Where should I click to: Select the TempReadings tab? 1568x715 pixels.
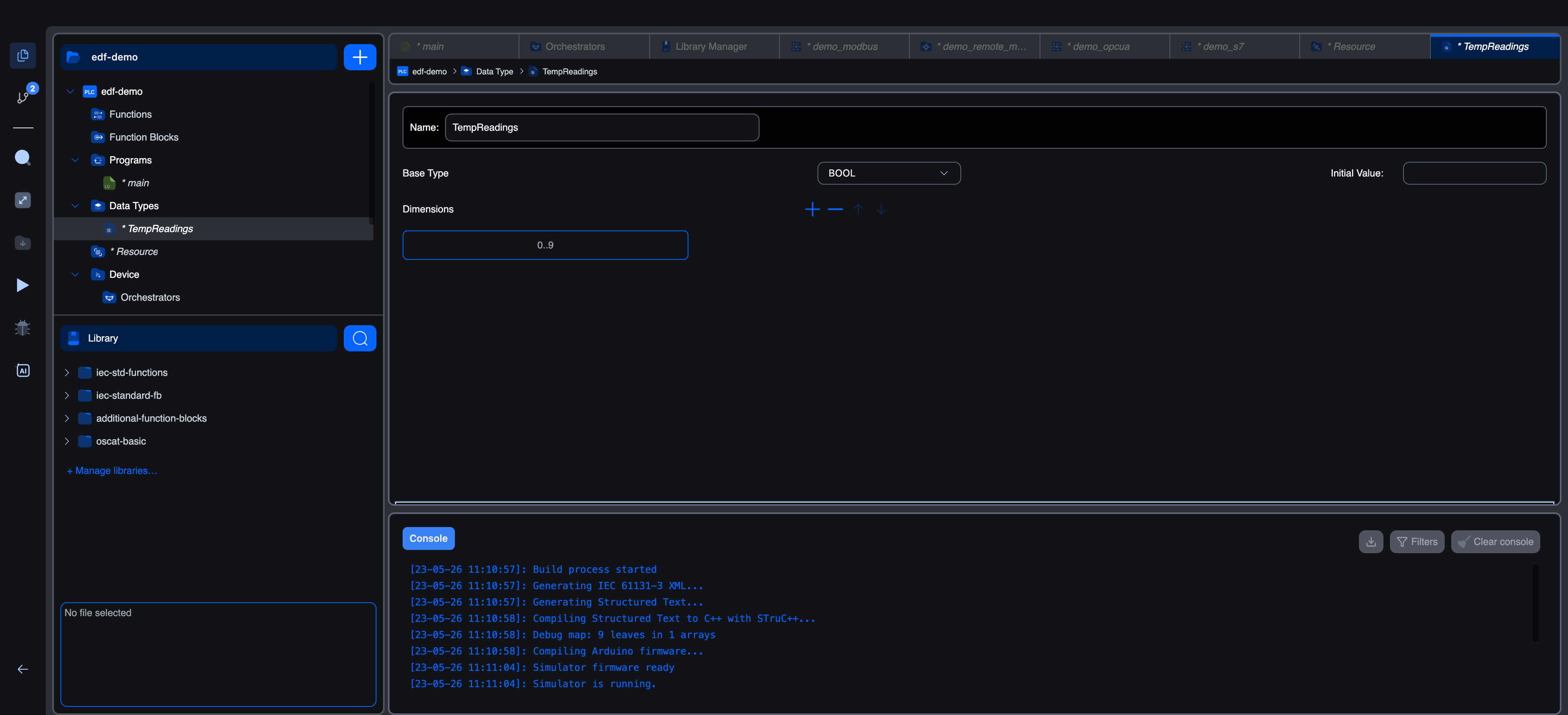pos(1494,47)
